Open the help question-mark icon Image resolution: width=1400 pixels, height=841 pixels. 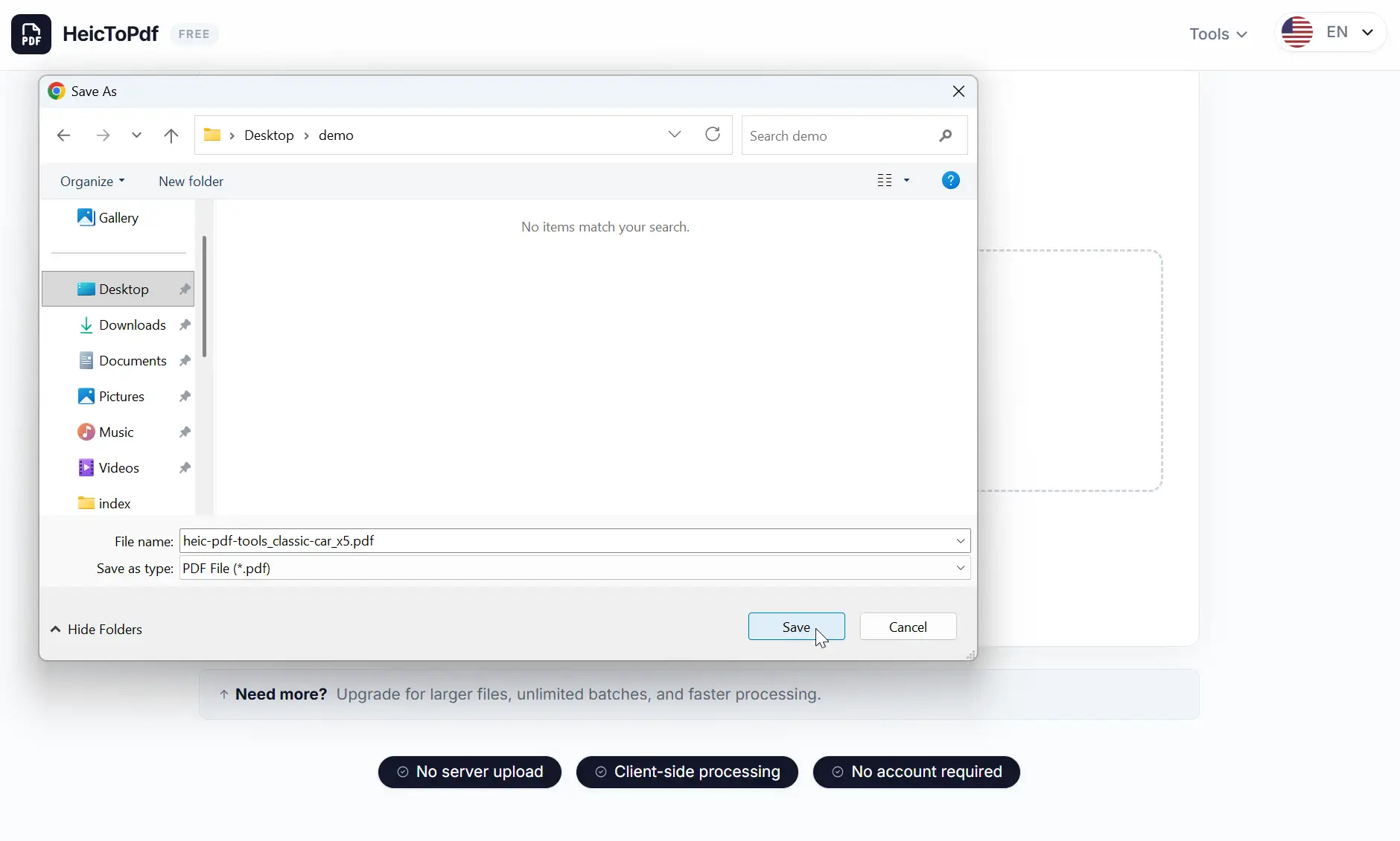(951, 180)
